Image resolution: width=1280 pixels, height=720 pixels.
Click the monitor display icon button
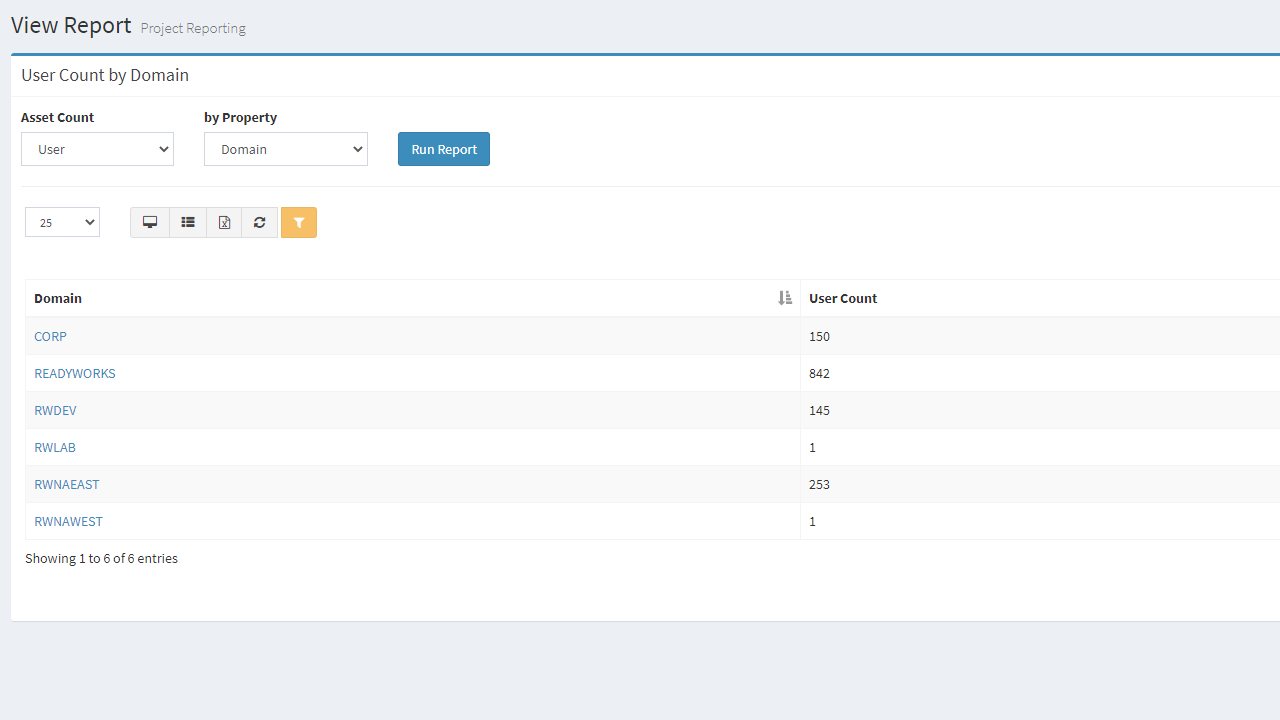click(150, 222)
